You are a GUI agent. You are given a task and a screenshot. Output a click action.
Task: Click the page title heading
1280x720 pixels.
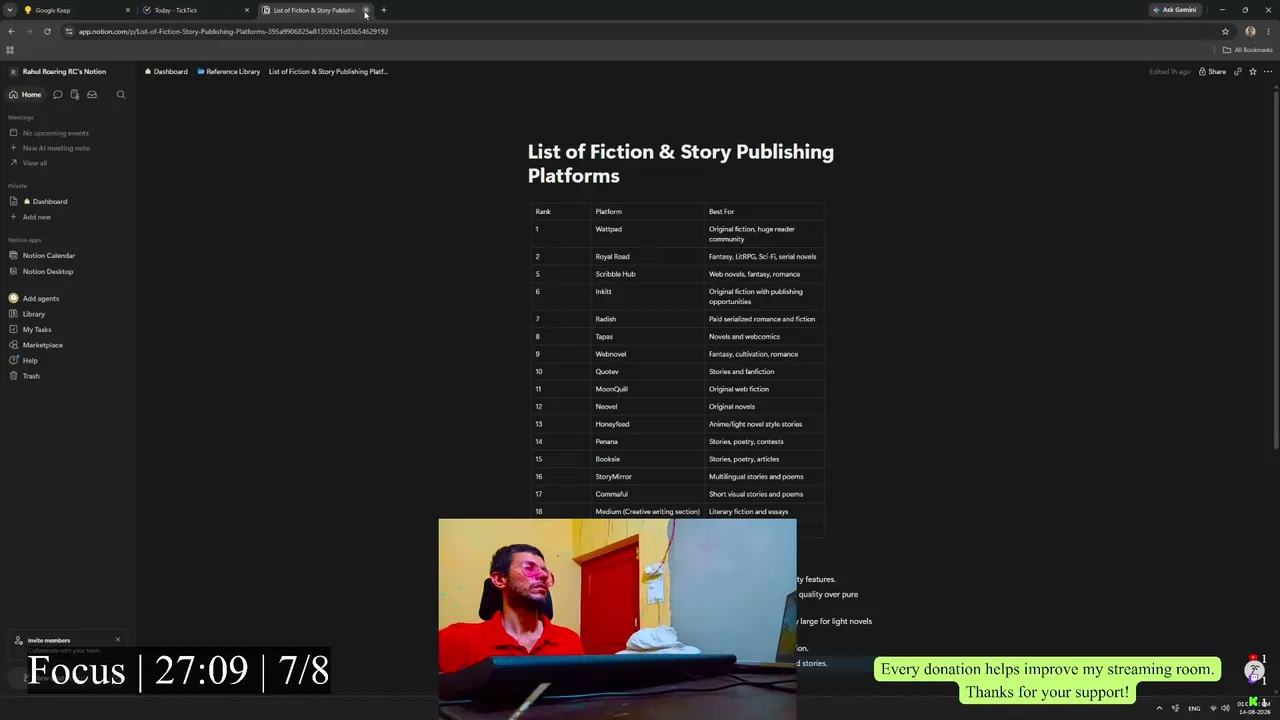click(x=681, y=163)
